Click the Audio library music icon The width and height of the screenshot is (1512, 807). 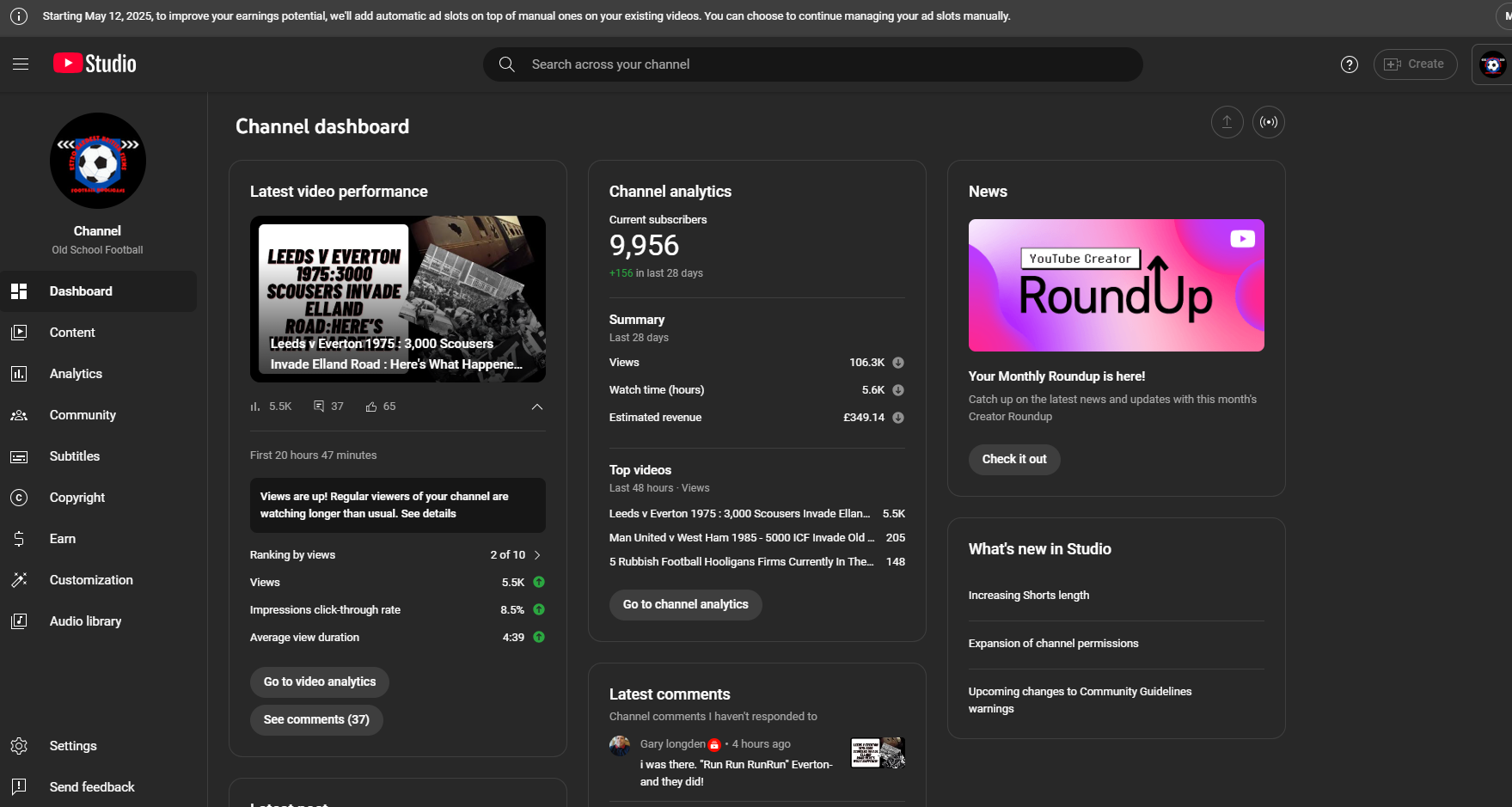pyautogui.click(x=19, y=621)
